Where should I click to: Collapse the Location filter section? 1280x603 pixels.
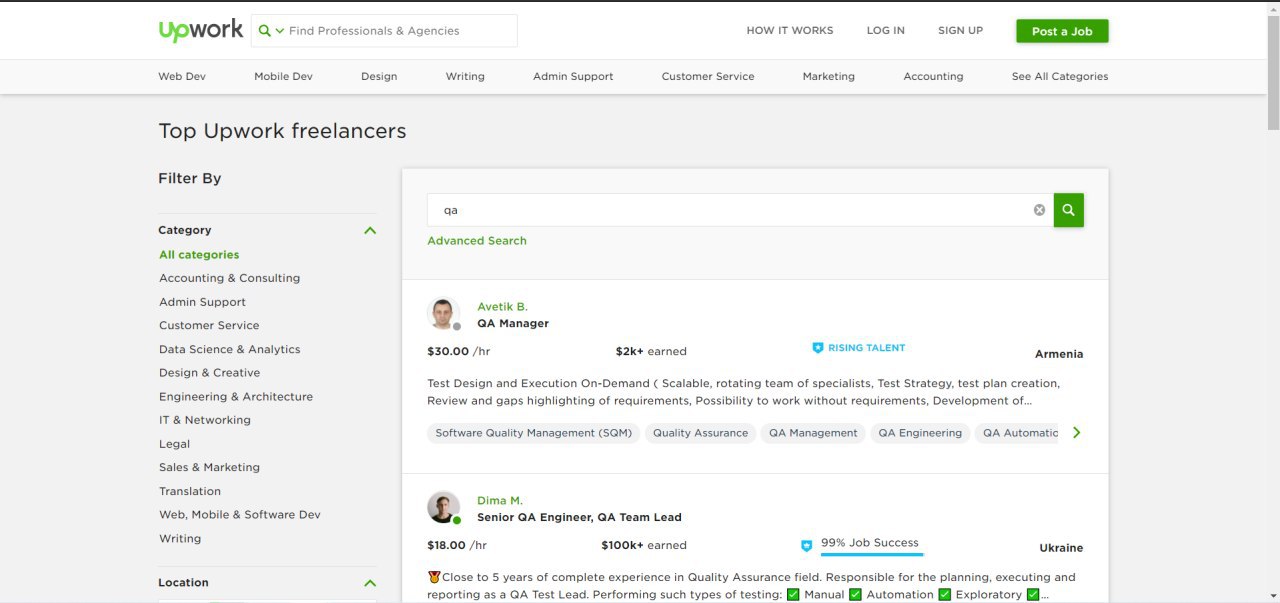point(370,583)
